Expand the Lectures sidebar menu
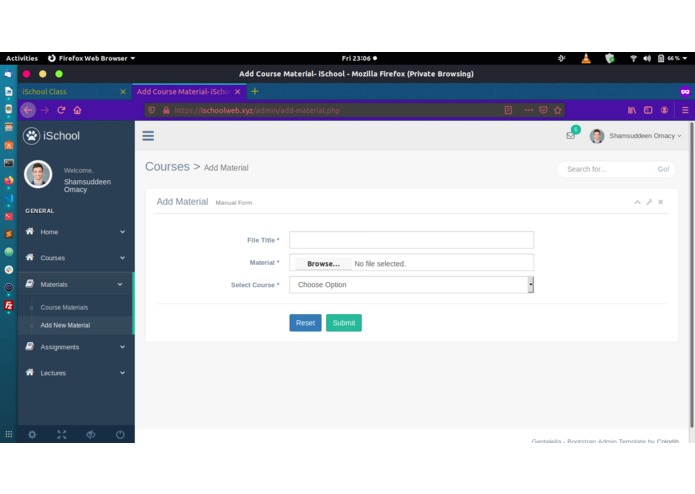This screenshot has width=695, height=494. click(x=76, y=373)
